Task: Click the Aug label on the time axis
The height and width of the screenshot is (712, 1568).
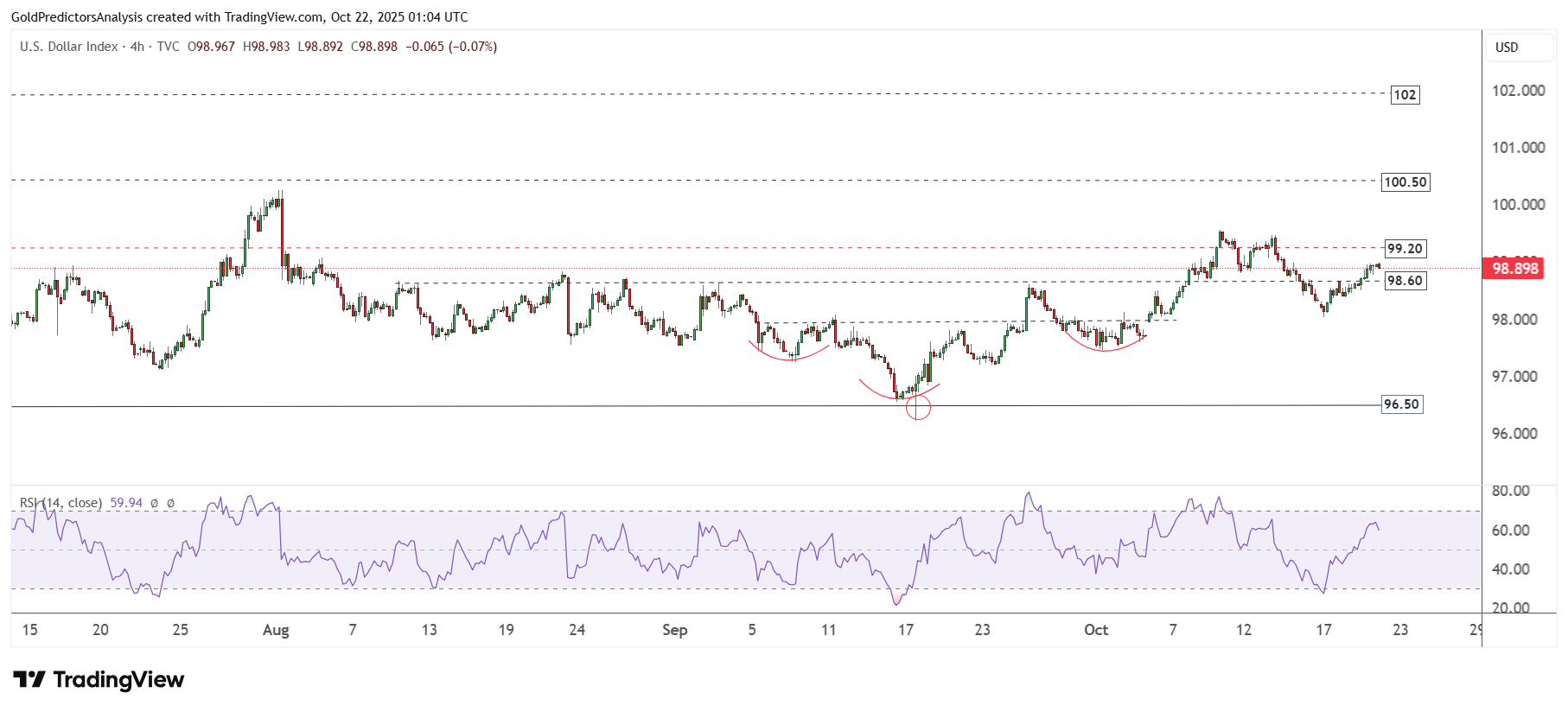Action: coord(276,630)
